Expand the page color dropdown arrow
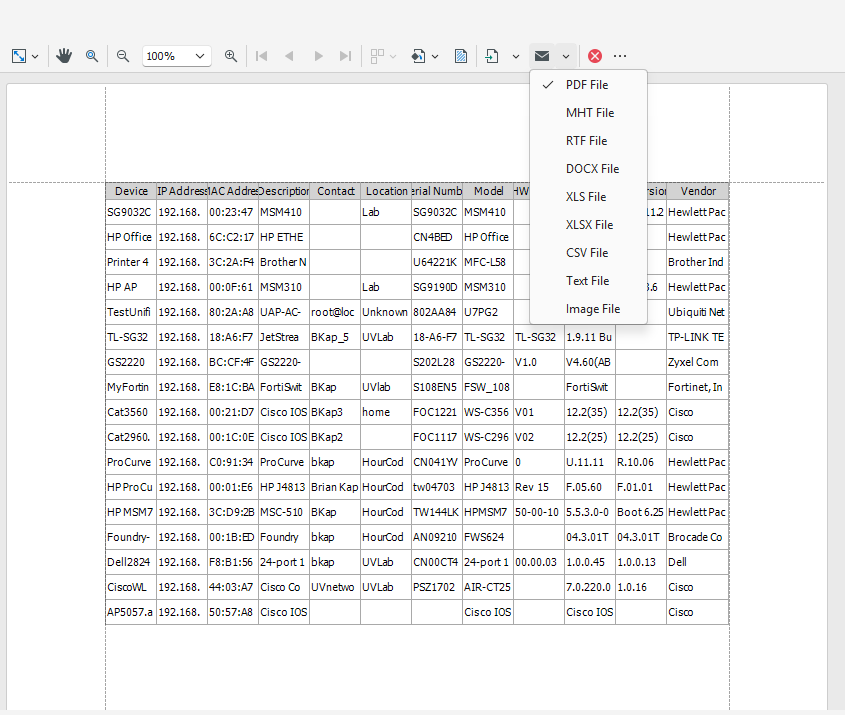 (435, 56)
